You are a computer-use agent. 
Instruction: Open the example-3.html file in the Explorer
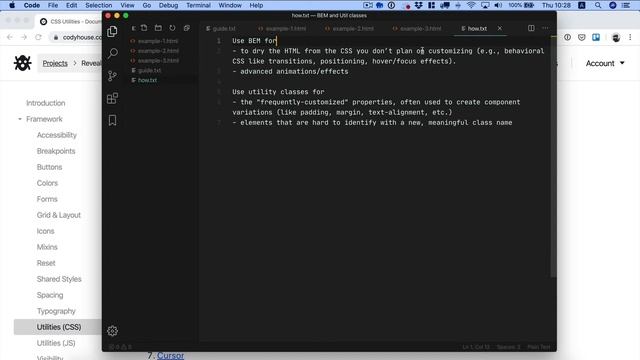pyautogui.click(x=158, y=60)
